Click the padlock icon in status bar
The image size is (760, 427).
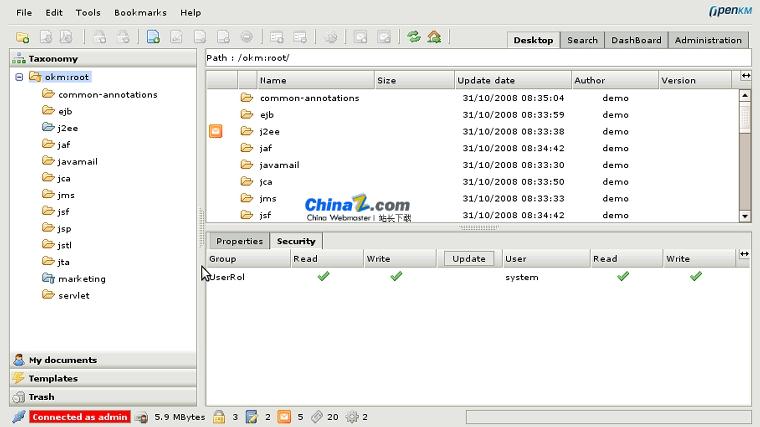(x=219, y=417)
